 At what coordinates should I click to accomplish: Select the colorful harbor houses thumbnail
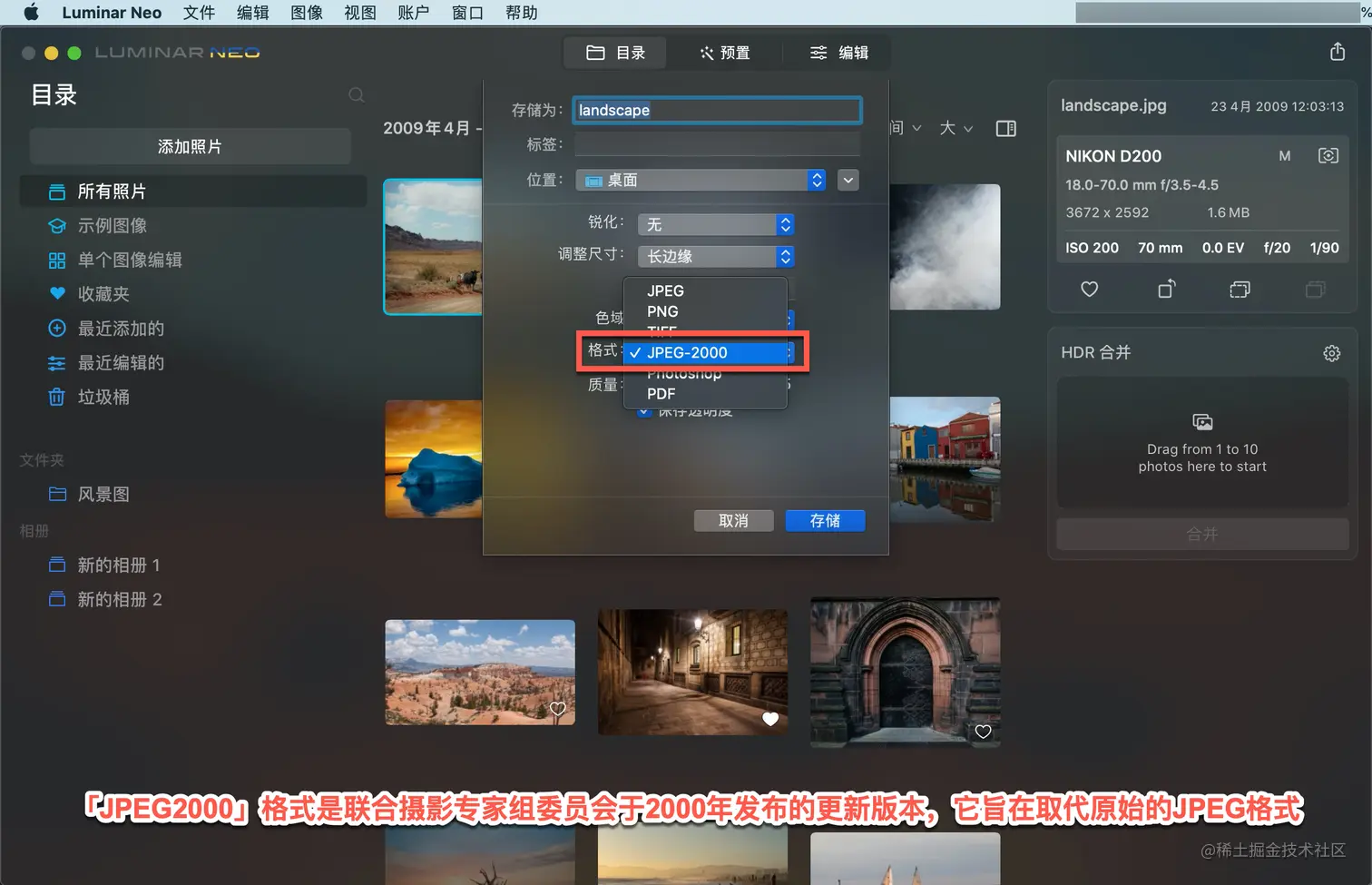coord(945,459)
